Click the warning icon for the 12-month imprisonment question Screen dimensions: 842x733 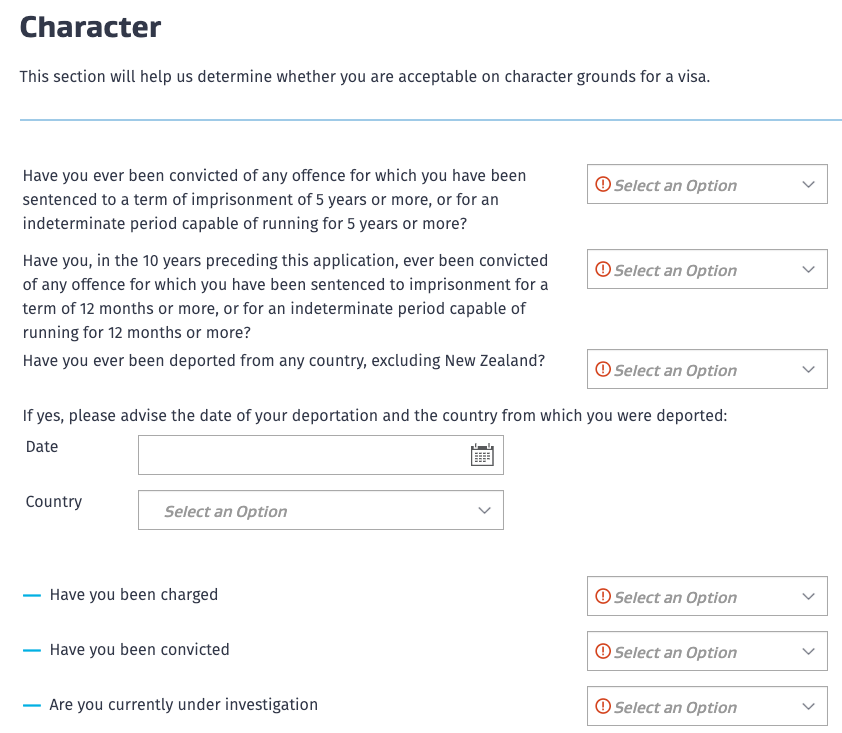(603, 270)
